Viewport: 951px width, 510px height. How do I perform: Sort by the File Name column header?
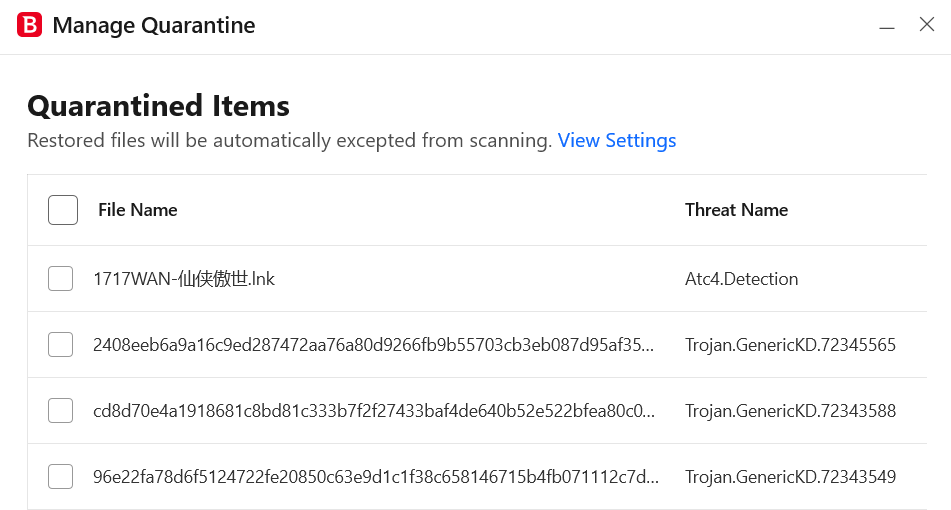pos(138,210)
